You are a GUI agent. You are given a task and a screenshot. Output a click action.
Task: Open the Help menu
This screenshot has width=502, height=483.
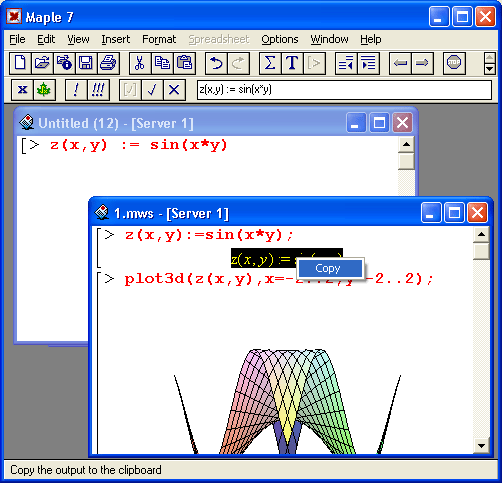pyautogui.click(x=371, y=39)
